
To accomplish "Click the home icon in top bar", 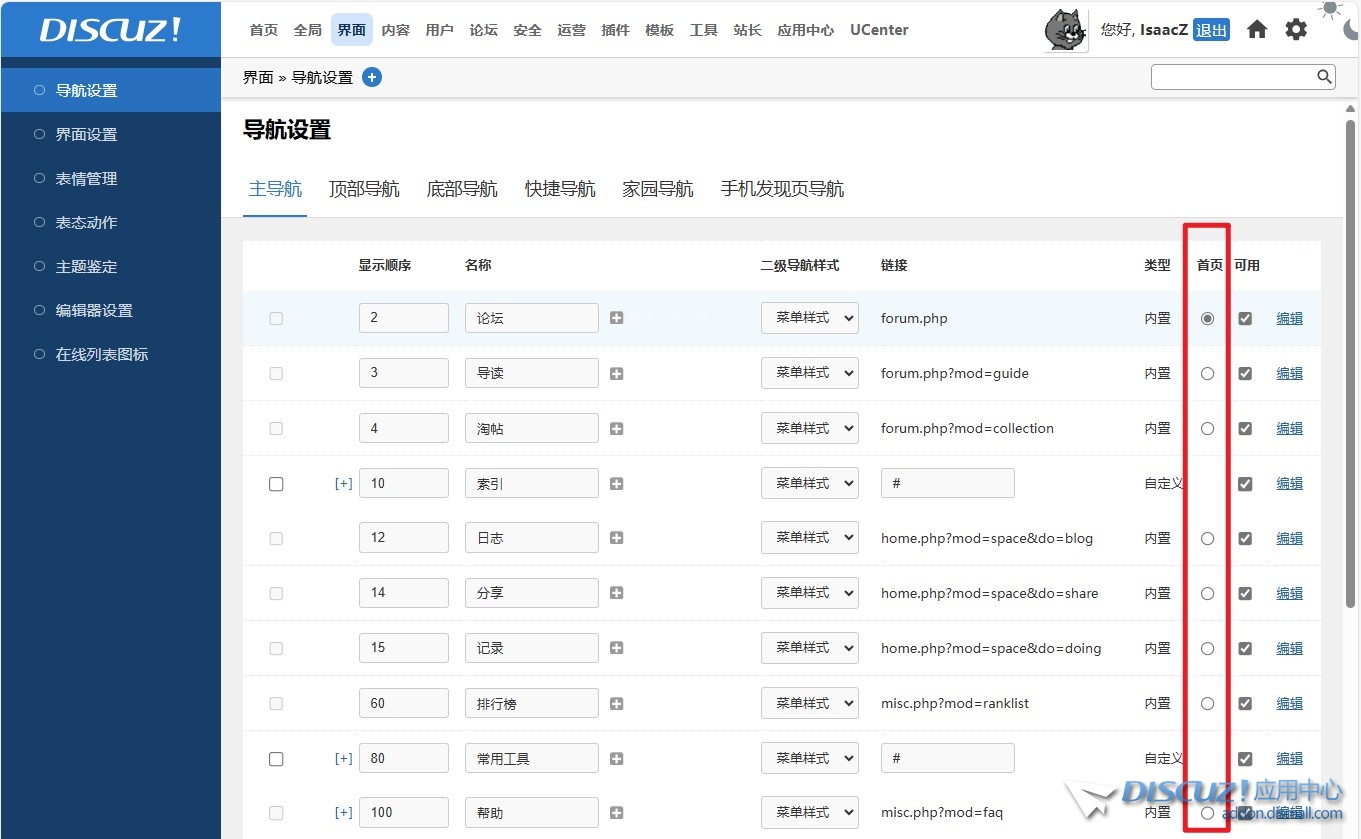I will click(1257, 30).
